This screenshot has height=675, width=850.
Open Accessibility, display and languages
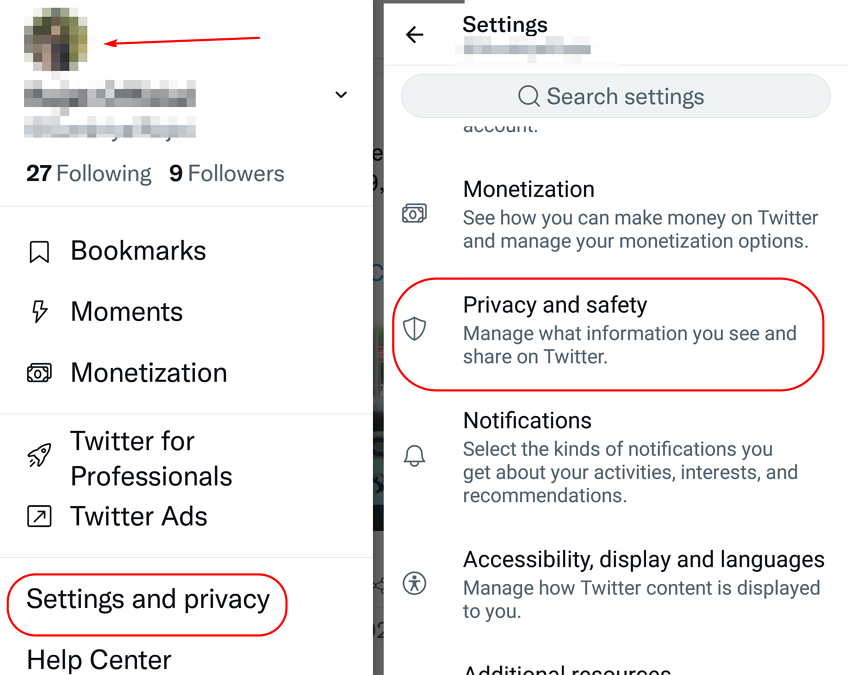[615, 584]
